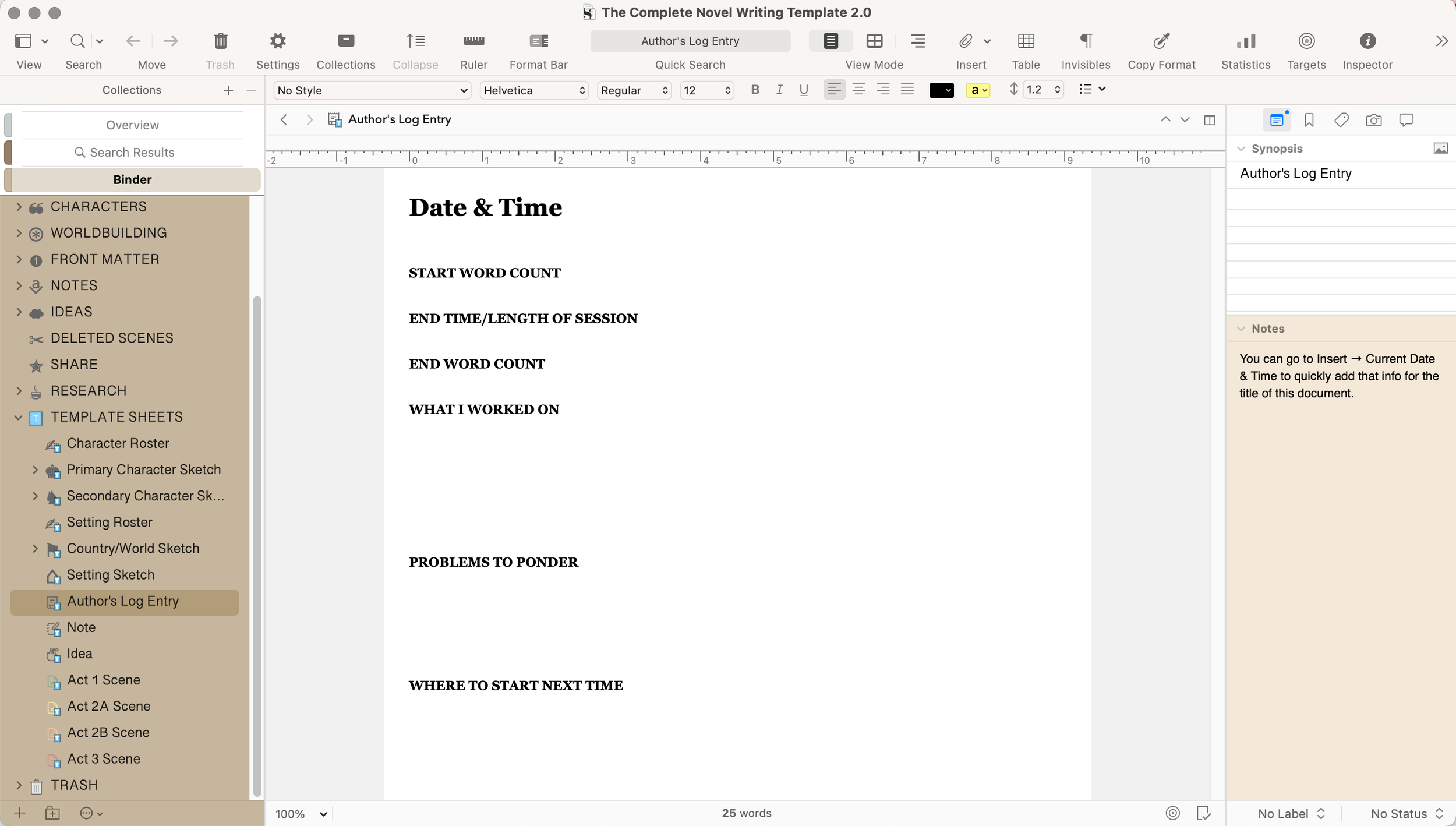The width and height of the screenshot is (1456, 826).
Task: Toggle italic formatting
Action: [x=779, y=89]
